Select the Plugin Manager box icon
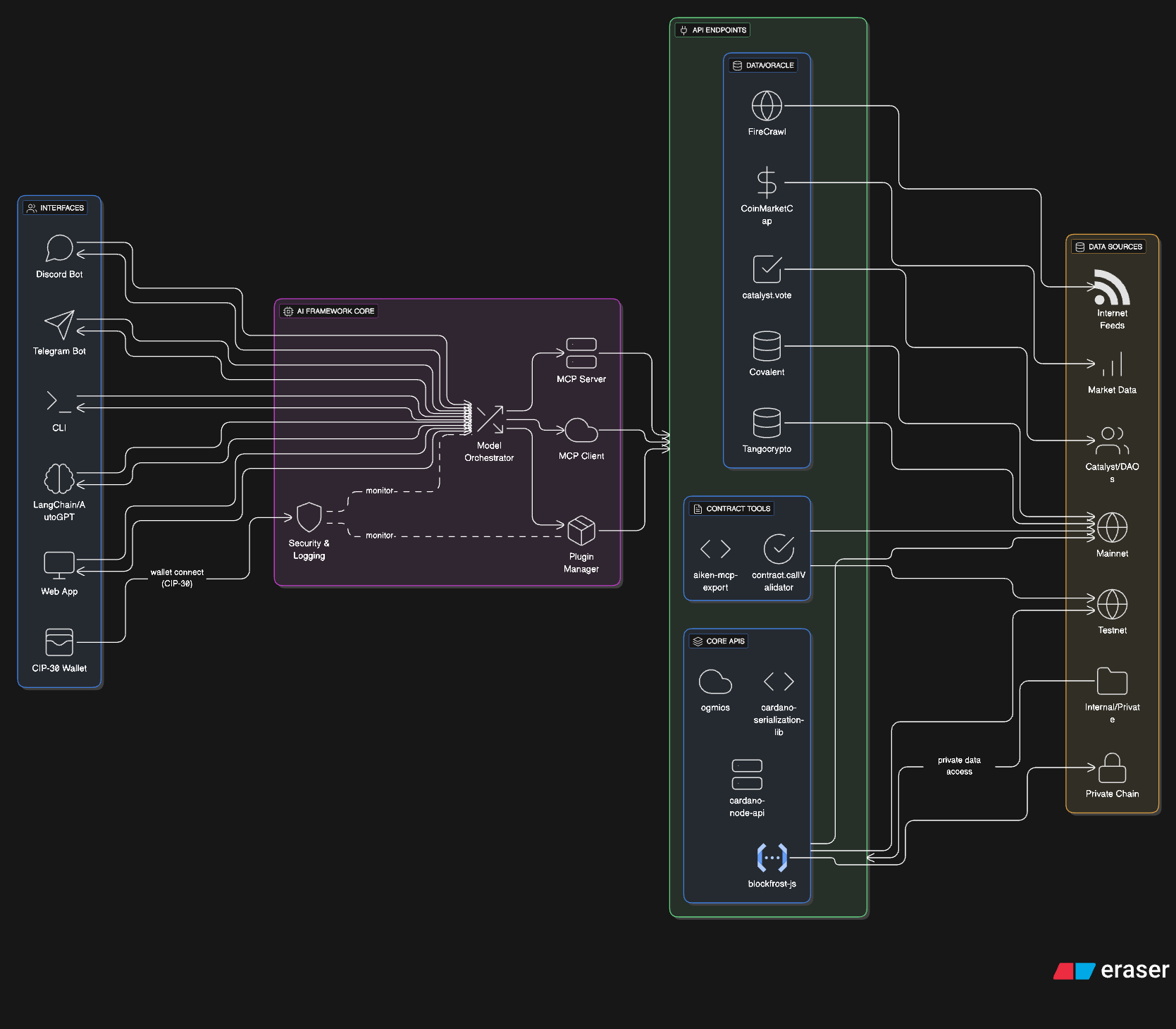Screen dimensions: 1176x1029 581,531
